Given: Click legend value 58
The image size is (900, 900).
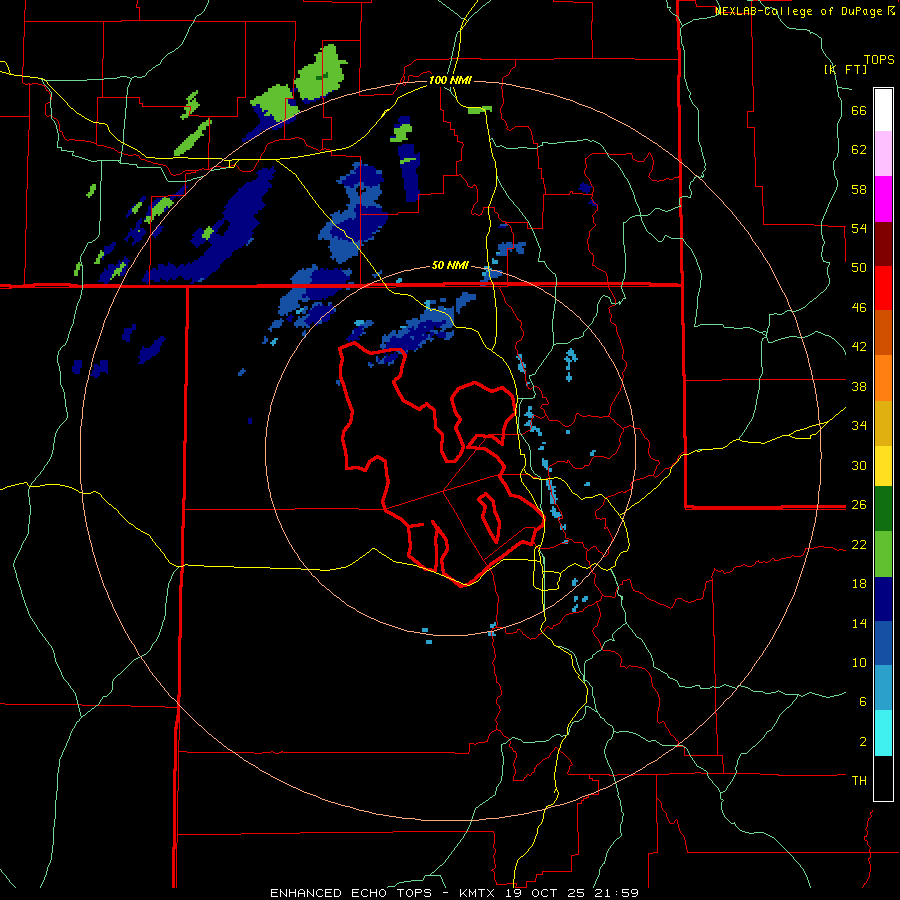Looking at the screenshot, I should tap(859, 189).
